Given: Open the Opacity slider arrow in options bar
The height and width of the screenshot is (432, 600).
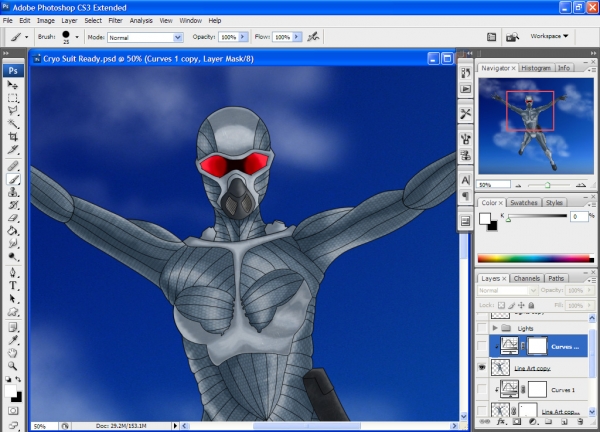Looking at the screenshot, I should 243,37.
